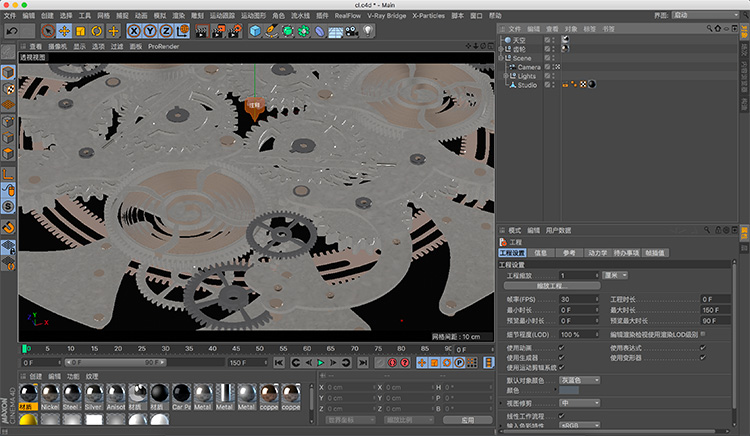The image size is (750, 436).
Task: Select the Scene object in object manager
Action: point(522,58)
